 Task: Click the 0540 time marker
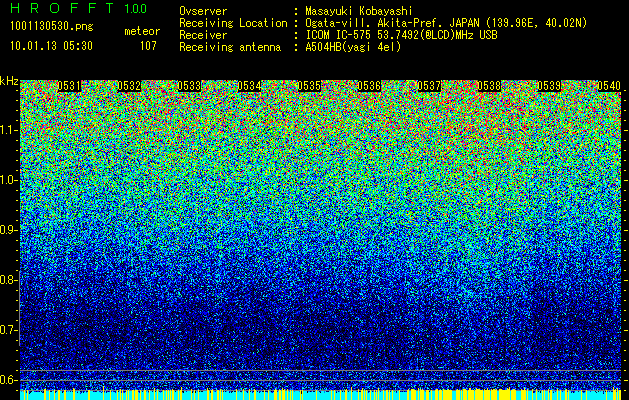pyautogui.click(x=609, y=86)
